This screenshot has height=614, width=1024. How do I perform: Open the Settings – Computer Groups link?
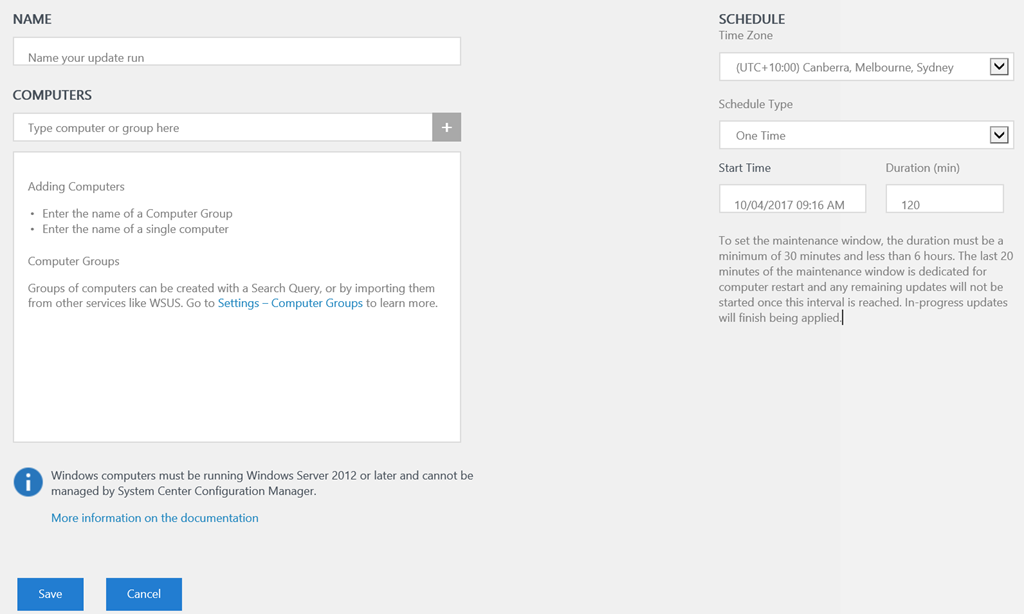point(290,303)
